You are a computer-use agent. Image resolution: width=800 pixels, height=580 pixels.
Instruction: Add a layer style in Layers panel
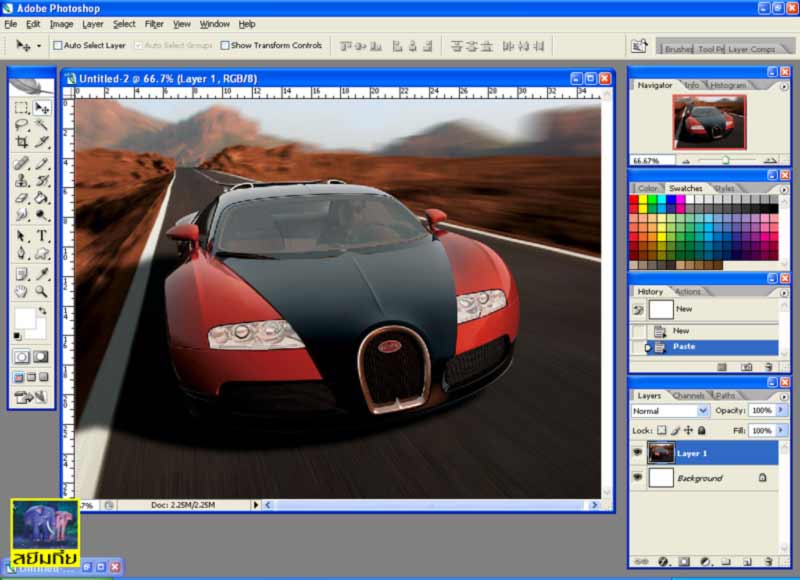pyautogui.click(x=663, y=562)
